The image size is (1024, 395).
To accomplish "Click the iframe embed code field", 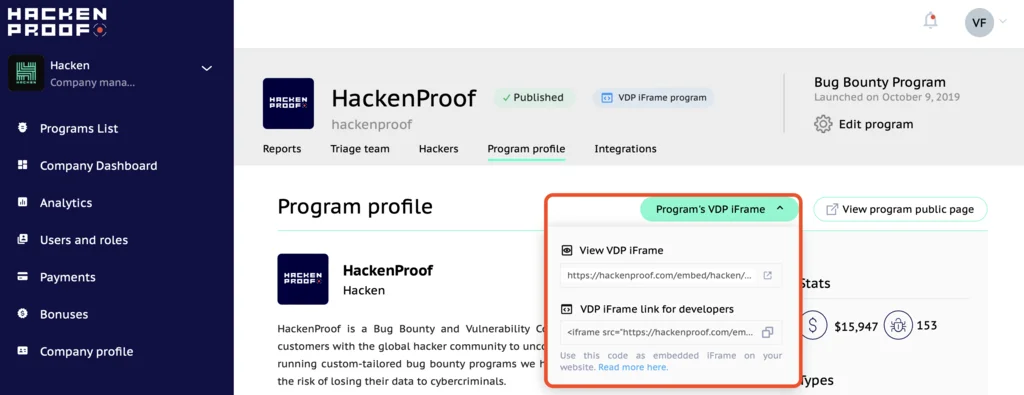I will (671, 332).
